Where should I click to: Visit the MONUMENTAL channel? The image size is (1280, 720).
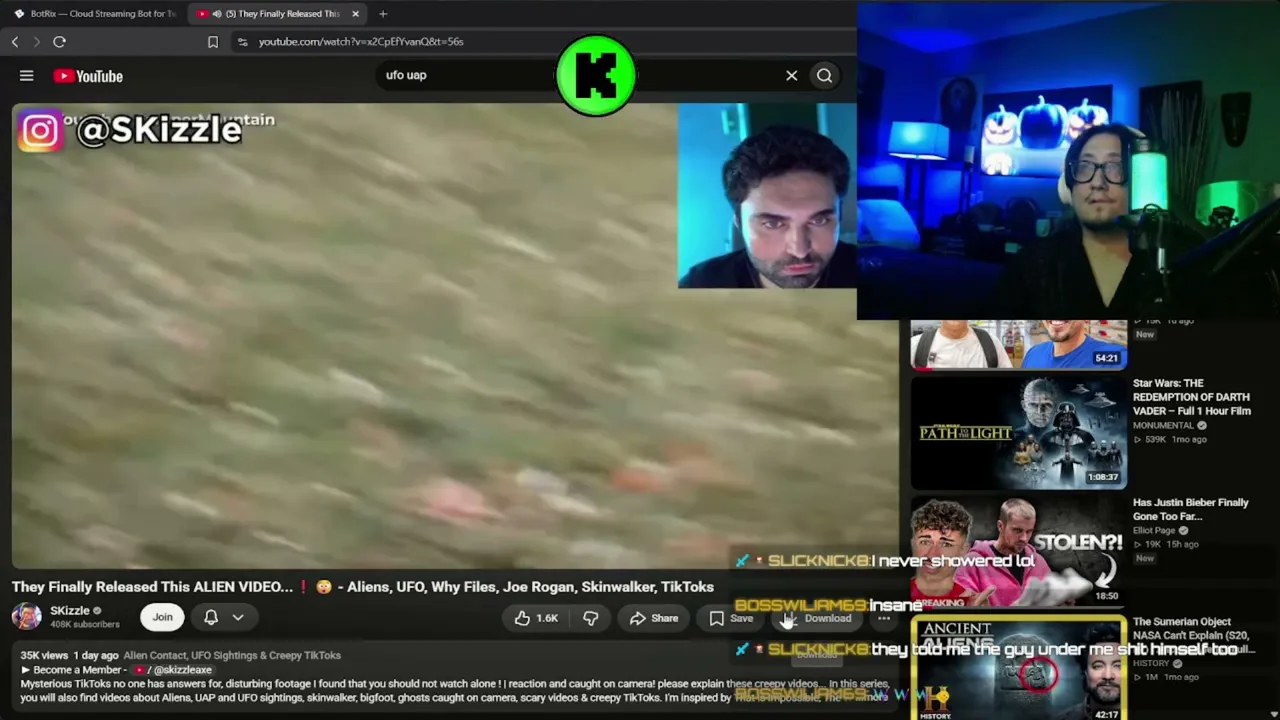[1164, 425]
